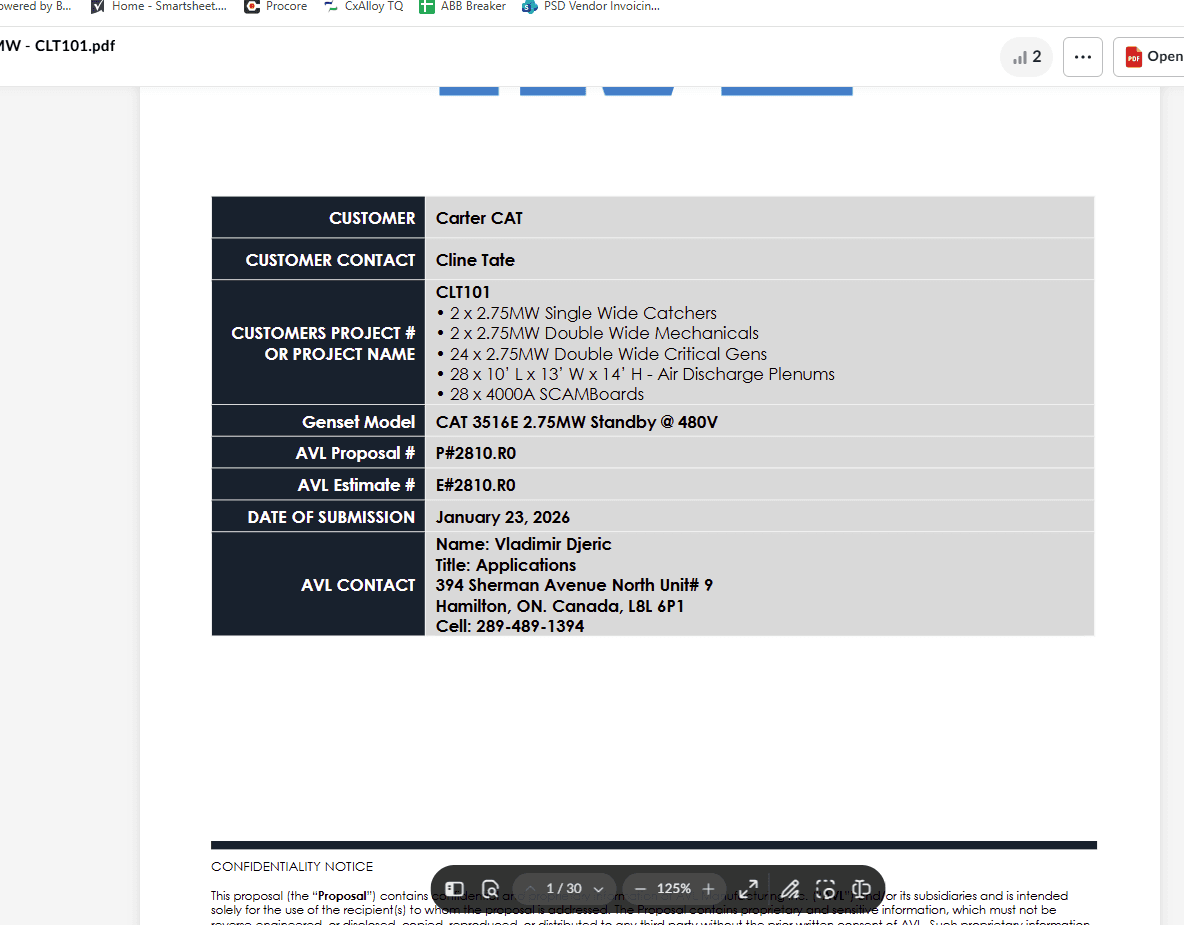Click the 24 x 2.75MW Double Wide Critical Gens line
Image resolution: width=1184 pixels, height=925 pixels.
(602, 354)
